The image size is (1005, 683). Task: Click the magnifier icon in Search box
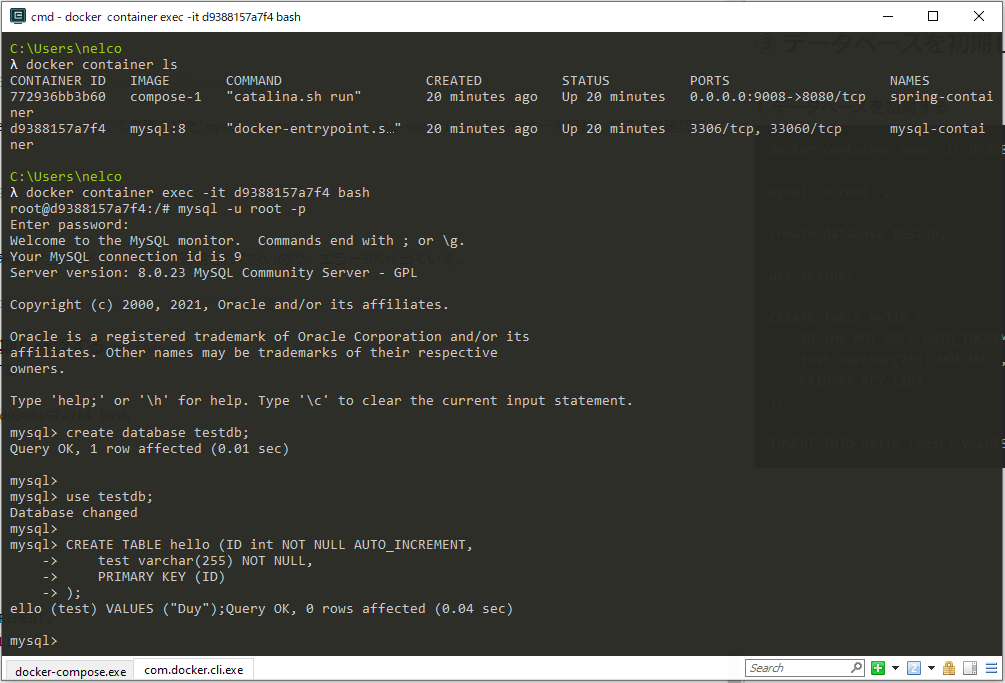pyautogui.click(x=856, y=668)
